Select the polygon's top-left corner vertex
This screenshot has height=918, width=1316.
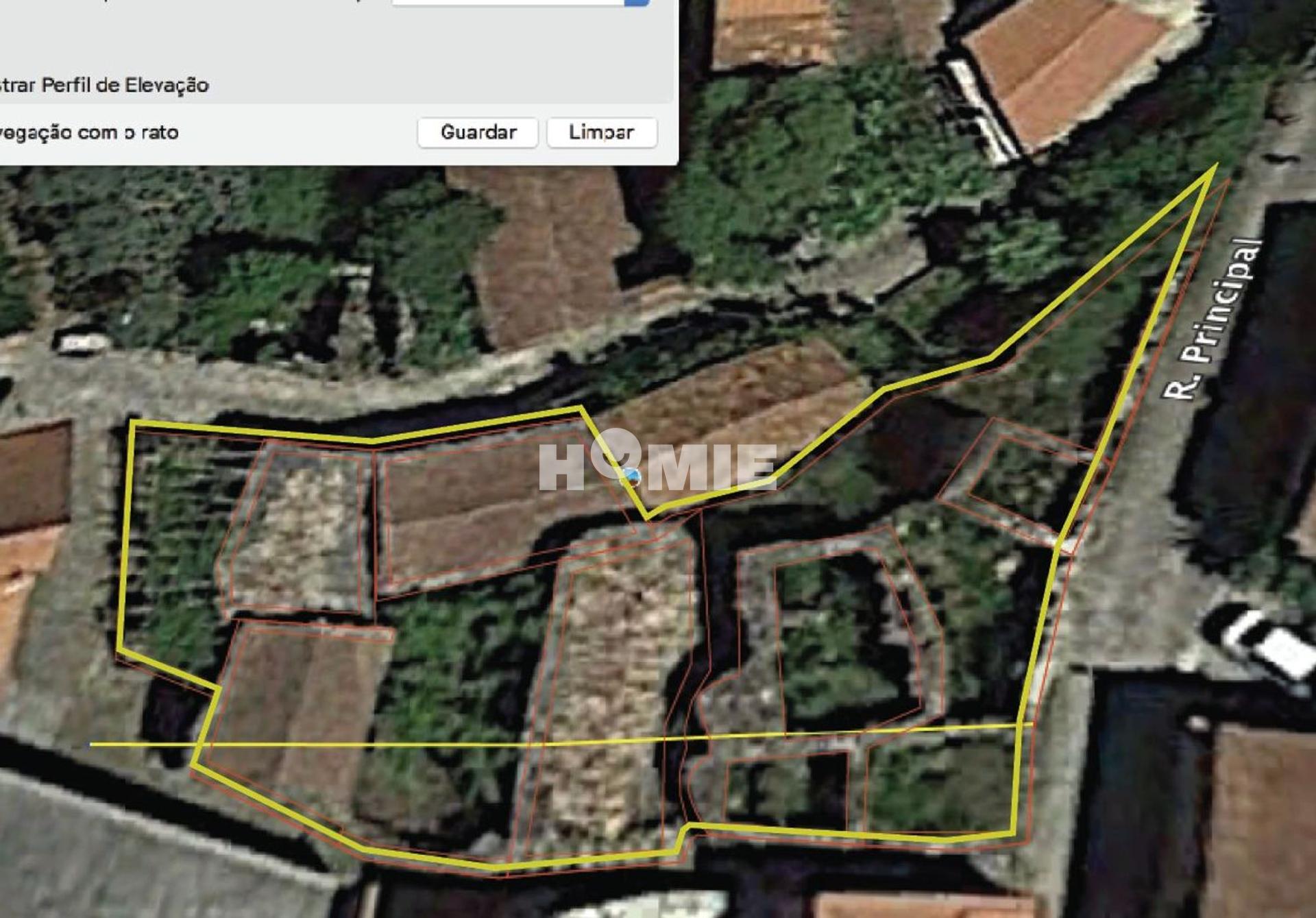pos(132,423)
